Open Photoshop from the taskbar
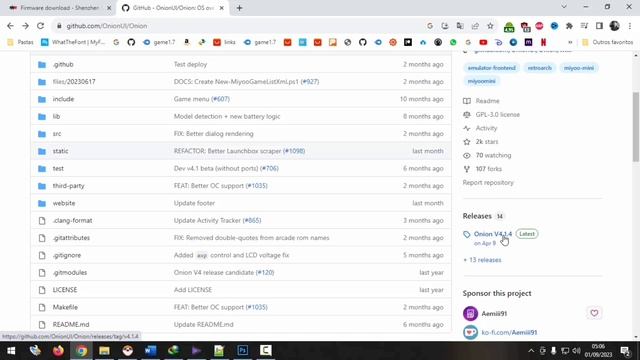 coord(242,351)
